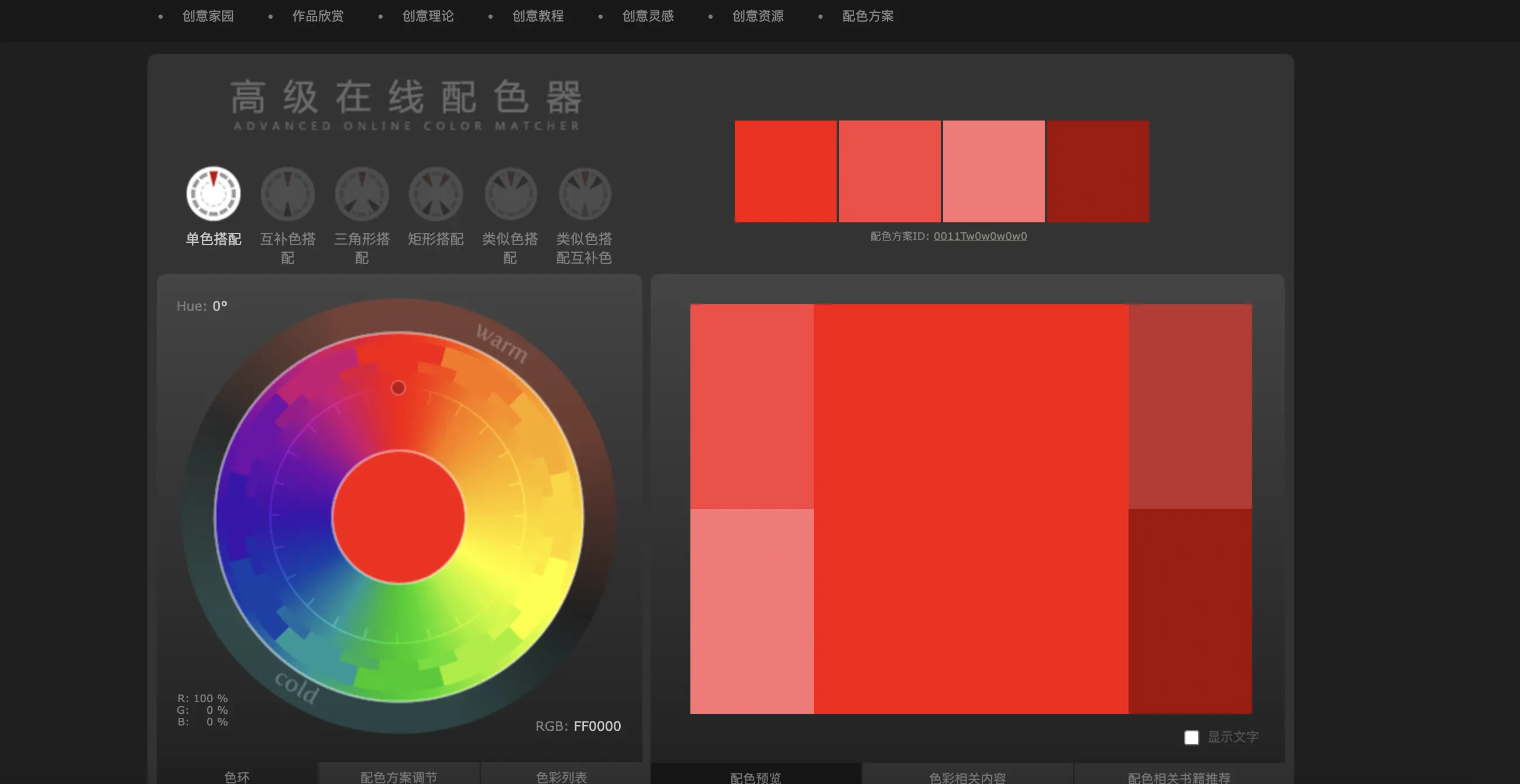Open 配色方案 navigation menu item
Screen dimensions: 1520x784
[x=868, y=16]
